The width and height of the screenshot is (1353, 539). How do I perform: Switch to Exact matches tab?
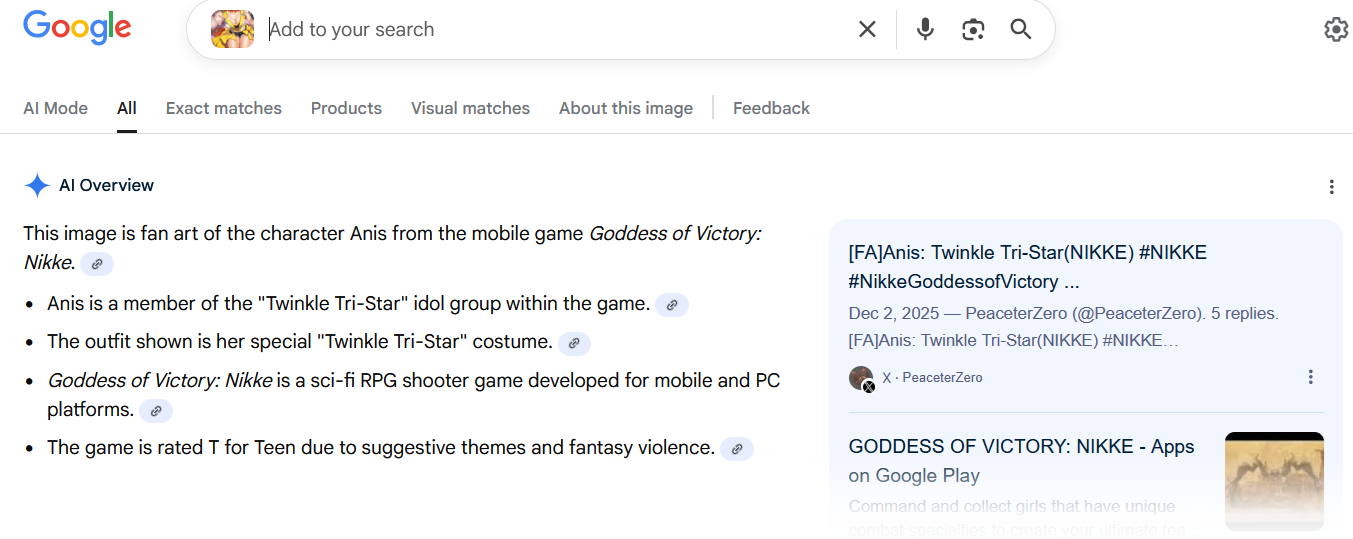(x=224, y=108)
